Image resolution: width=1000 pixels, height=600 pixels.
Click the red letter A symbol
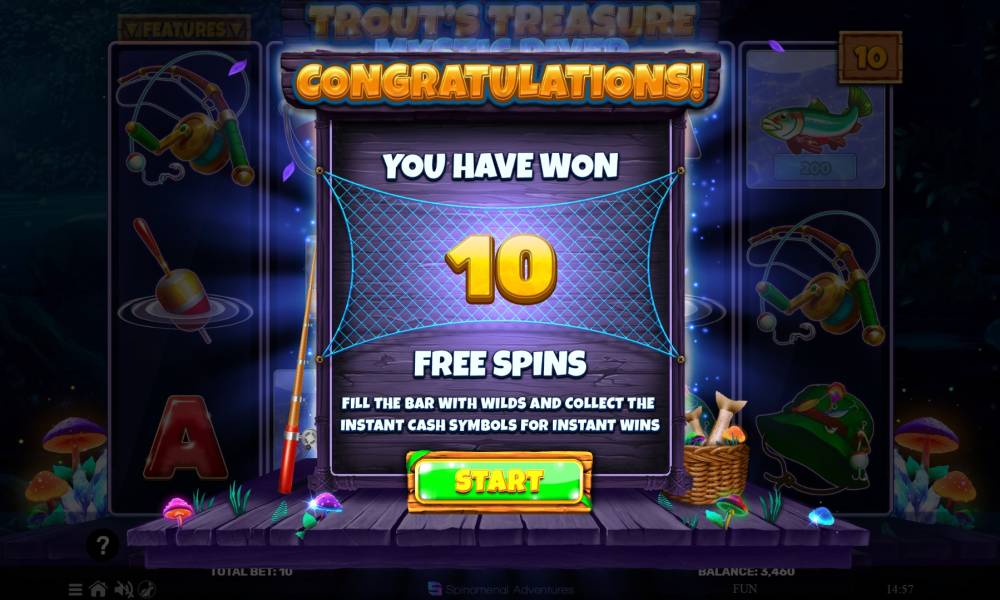[185, 437]
